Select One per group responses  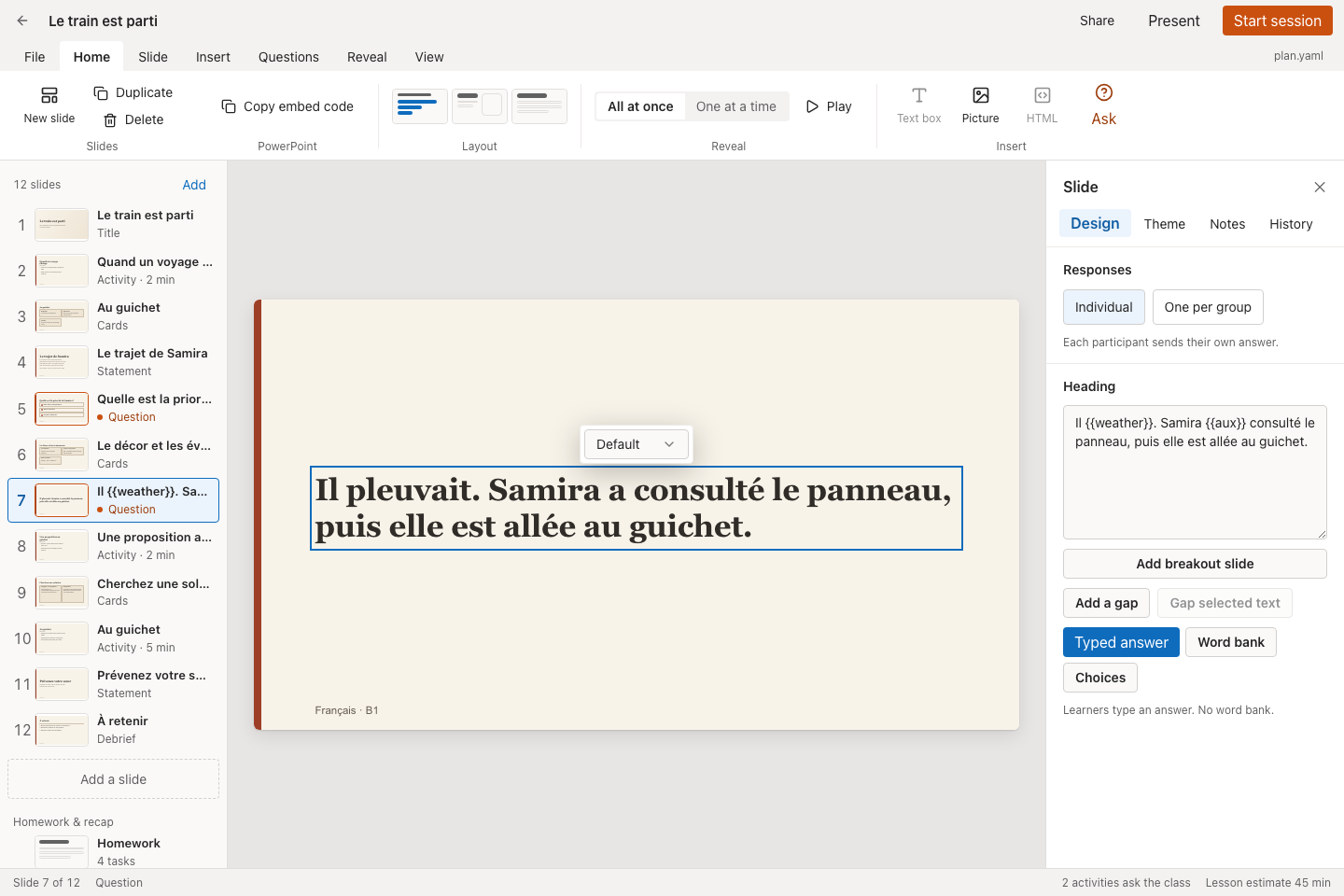(x=1208, y=307)
